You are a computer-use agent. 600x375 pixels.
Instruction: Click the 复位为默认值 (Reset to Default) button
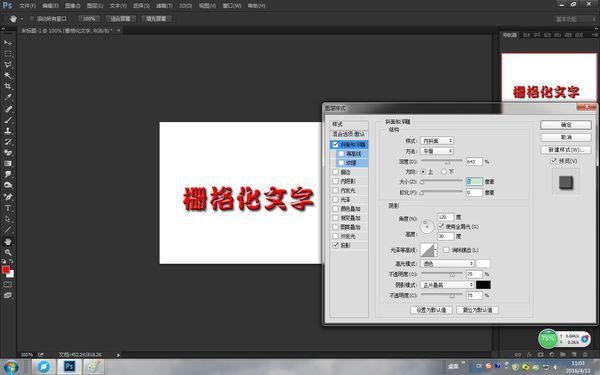477,310
